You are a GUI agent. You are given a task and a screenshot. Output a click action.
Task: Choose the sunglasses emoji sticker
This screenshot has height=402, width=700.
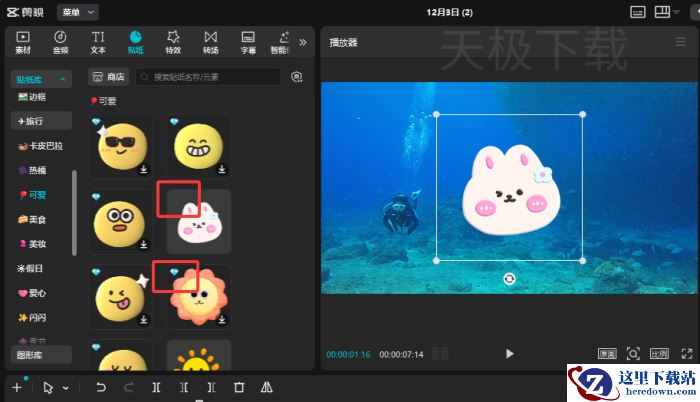point(121,146)
